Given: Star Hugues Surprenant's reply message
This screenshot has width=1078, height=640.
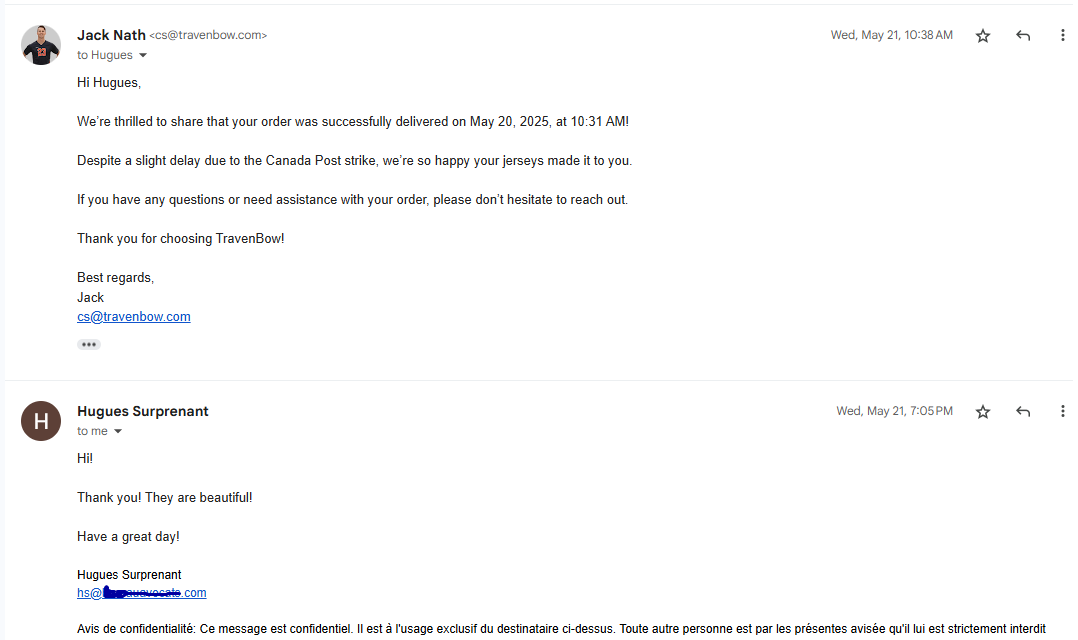Looking at the screenshot, I should (982, 412).
